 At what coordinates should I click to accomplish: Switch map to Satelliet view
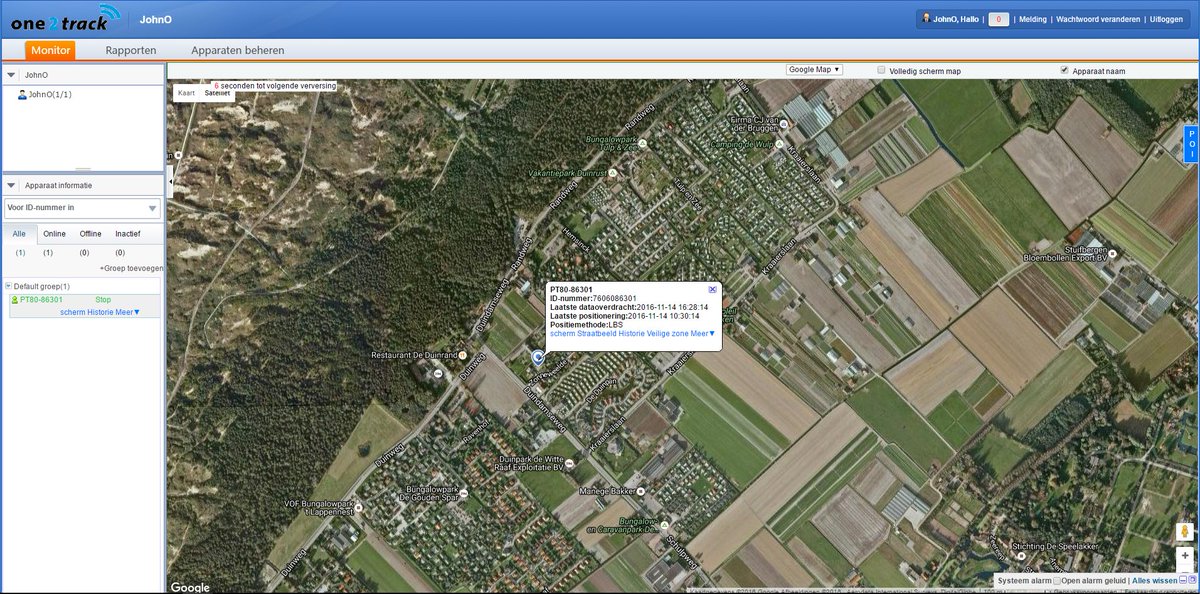click(218, 92)
